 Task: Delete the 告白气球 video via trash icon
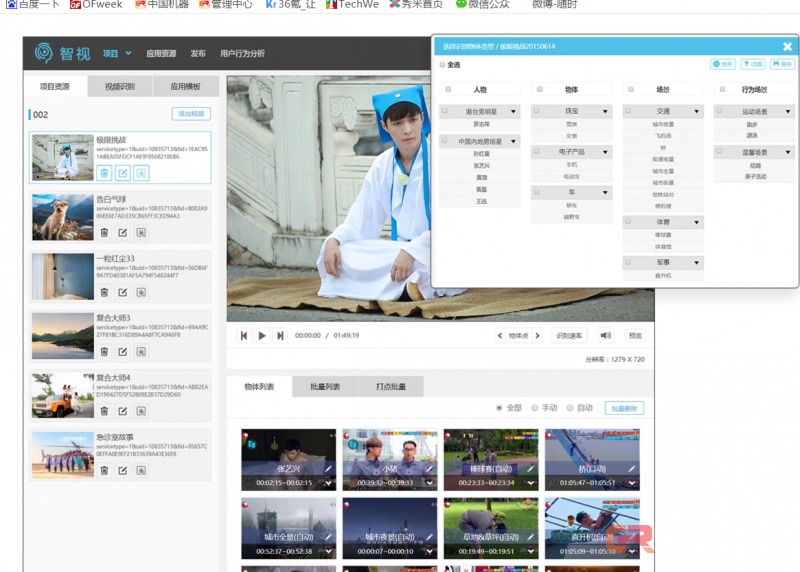104,233
